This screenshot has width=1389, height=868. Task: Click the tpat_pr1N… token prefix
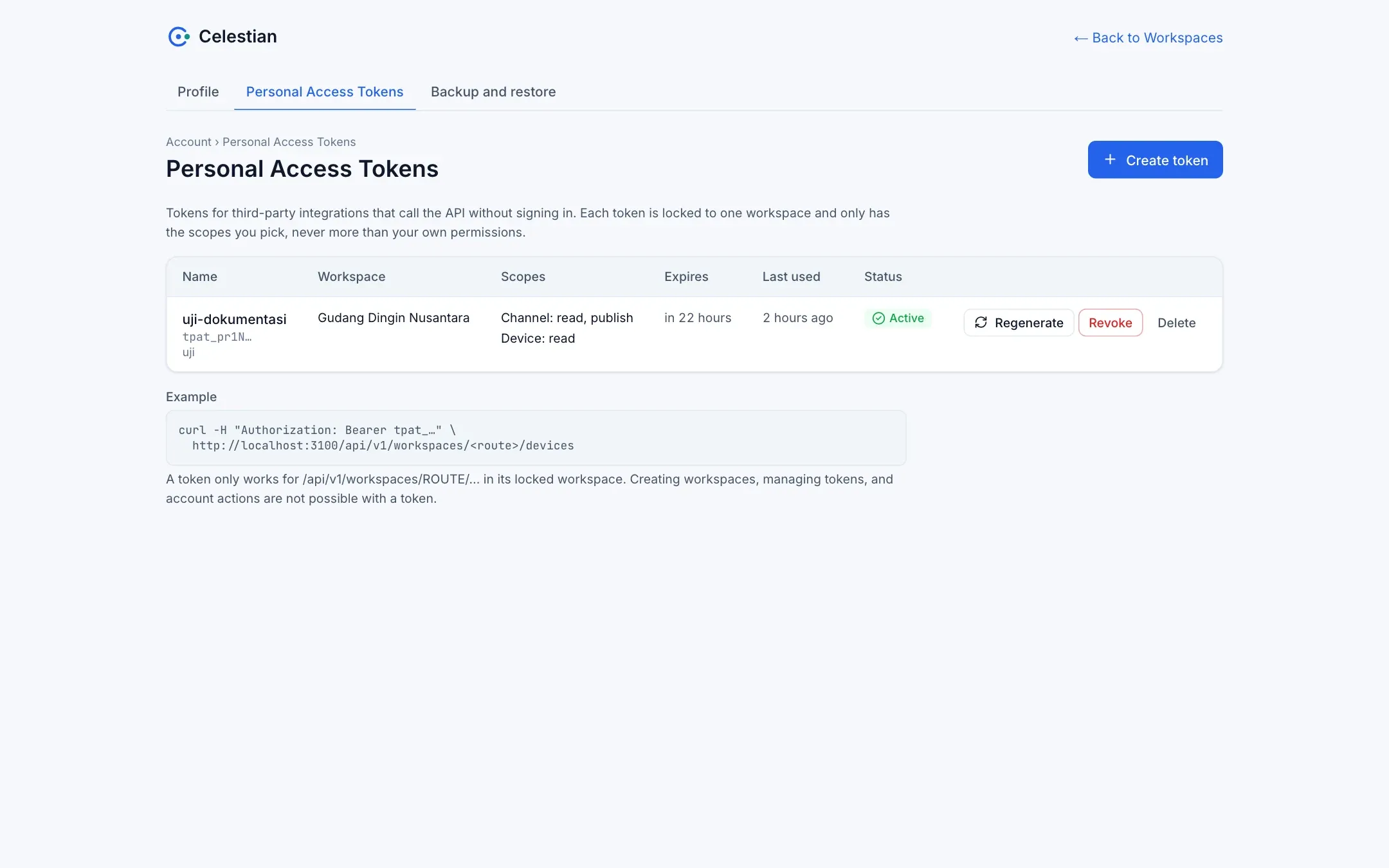(217, 337)
